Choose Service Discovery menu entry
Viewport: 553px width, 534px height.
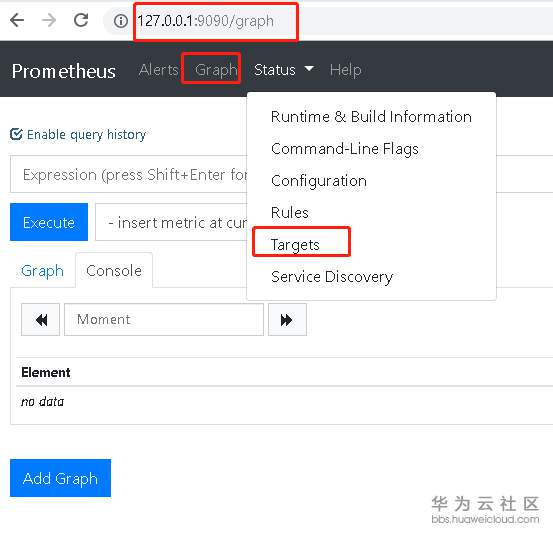(332, 277)
